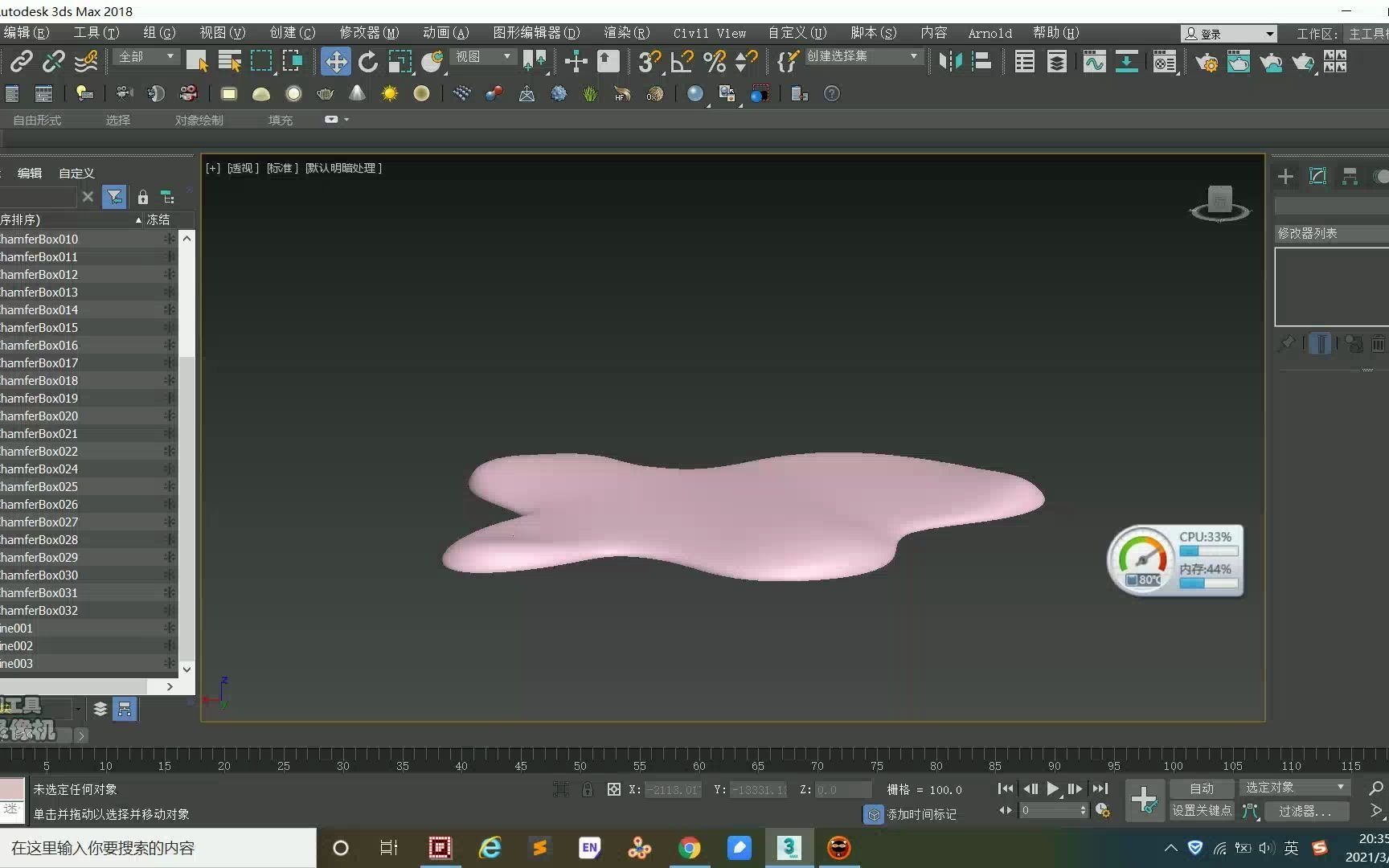
Task: Activate the Select and Rotate tool
Action: click(x=367, y=61)
